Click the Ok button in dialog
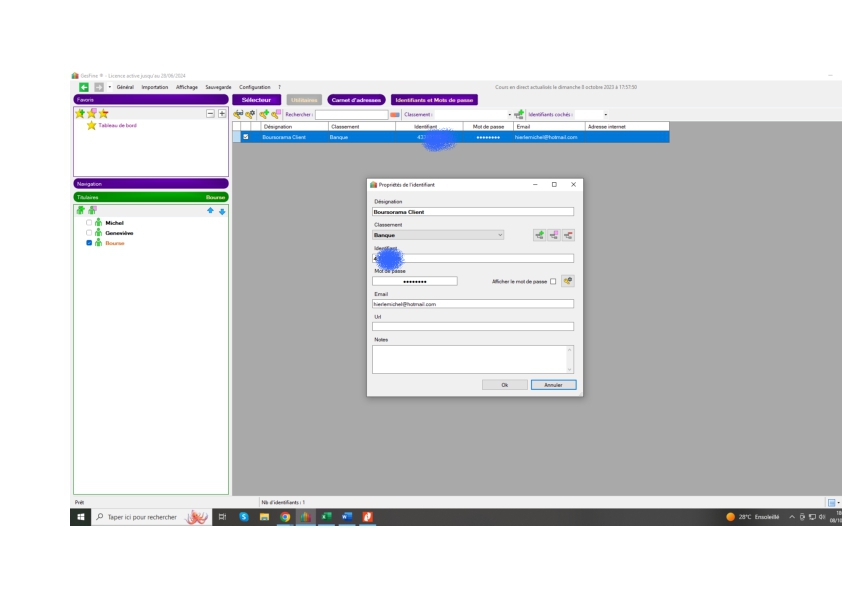The height and width of the screenshot is (595, 842). point(505,384)
